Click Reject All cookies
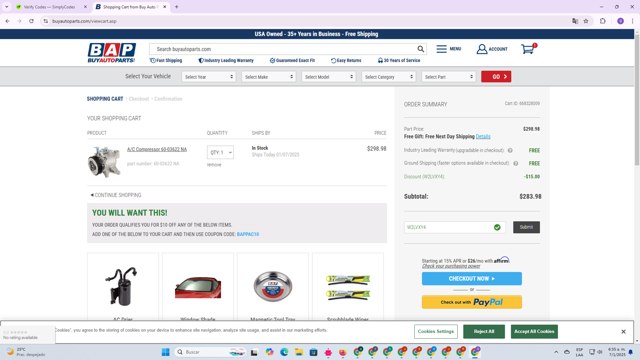Image resolution: width=640 pixels, height=360 pixels. click(x=484, y=331)
